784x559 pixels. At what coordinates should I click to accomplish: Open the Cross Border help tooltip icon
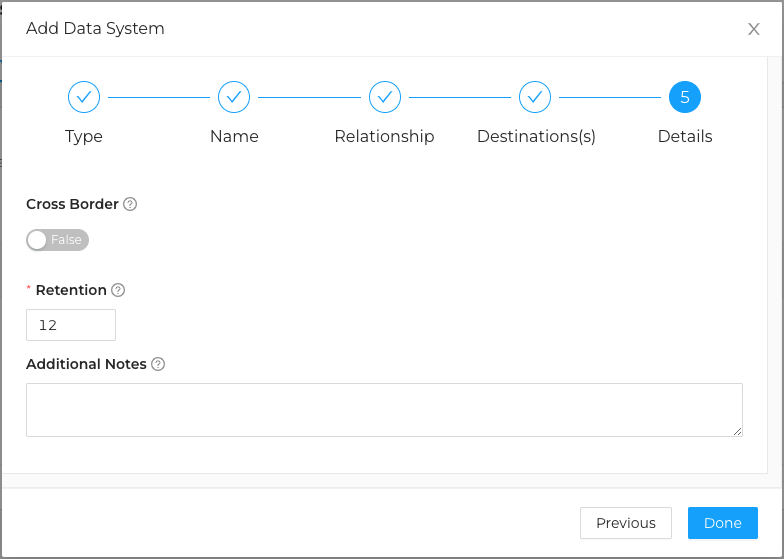(130, 204)
